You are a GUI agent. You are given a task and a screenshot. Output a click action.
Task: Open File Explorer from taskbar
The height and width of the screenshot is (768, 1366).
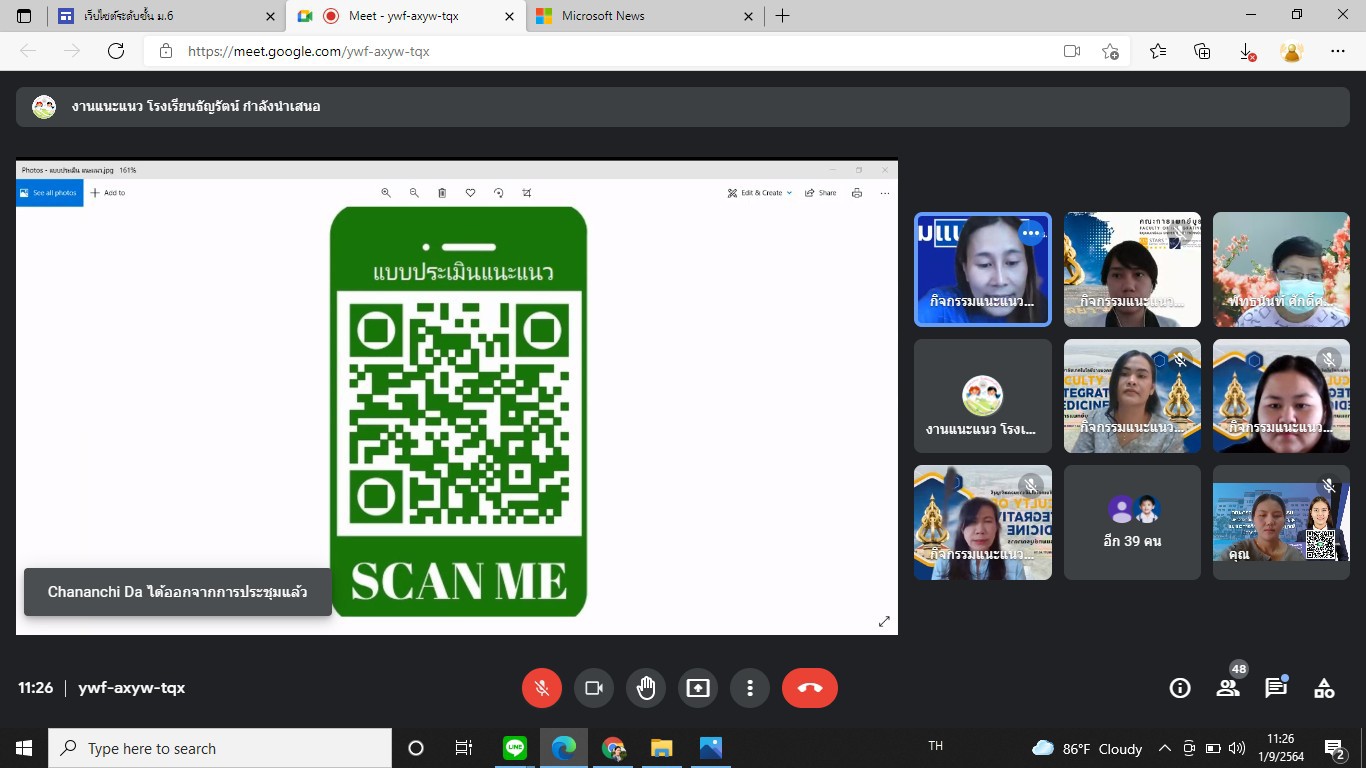click(662, 748)
